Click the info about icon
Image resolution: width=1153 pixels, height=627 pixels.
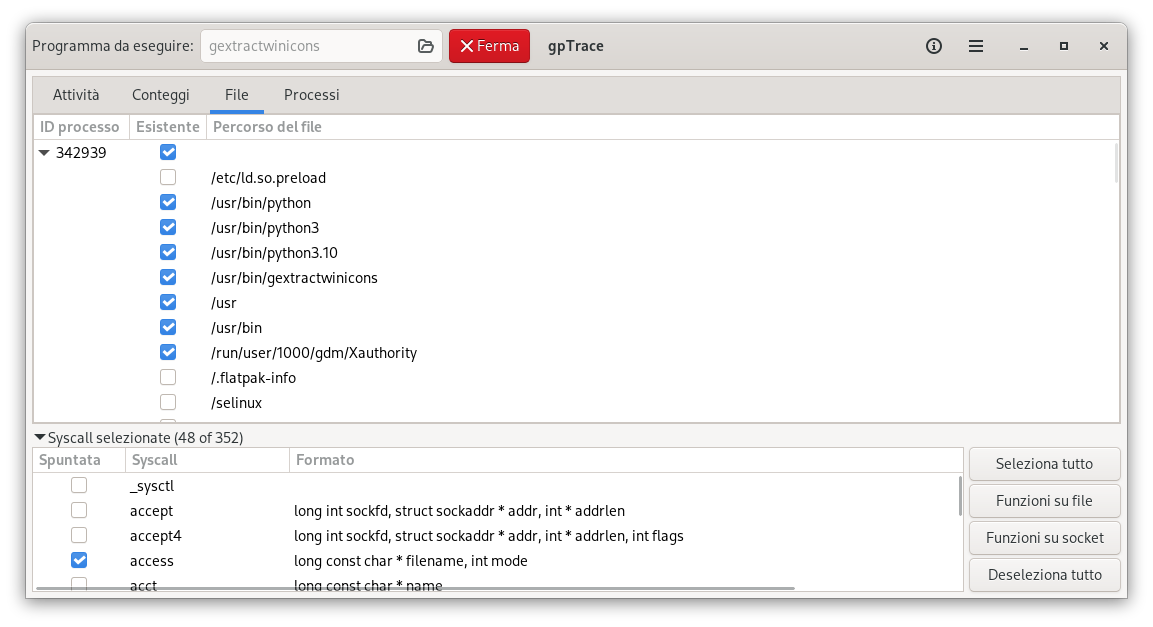(934, 46)
